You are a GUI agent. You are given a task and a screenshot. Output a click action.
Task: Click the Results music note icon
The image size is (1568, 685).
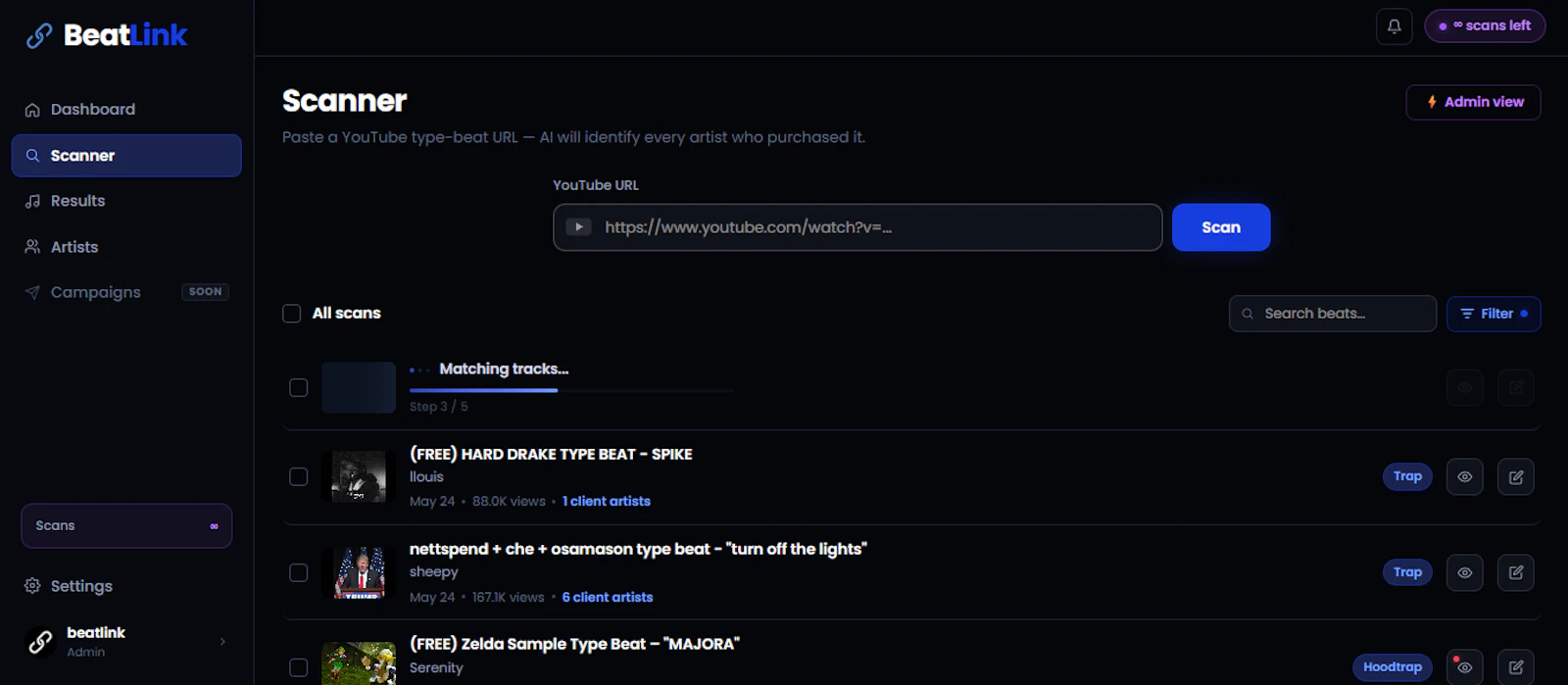[32, 201]
